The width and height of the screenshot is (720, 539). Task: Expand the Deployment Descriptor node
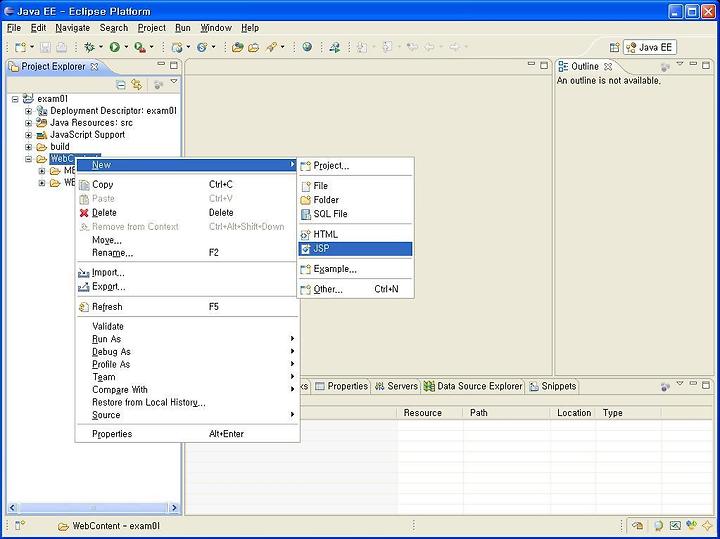point(28,111)
